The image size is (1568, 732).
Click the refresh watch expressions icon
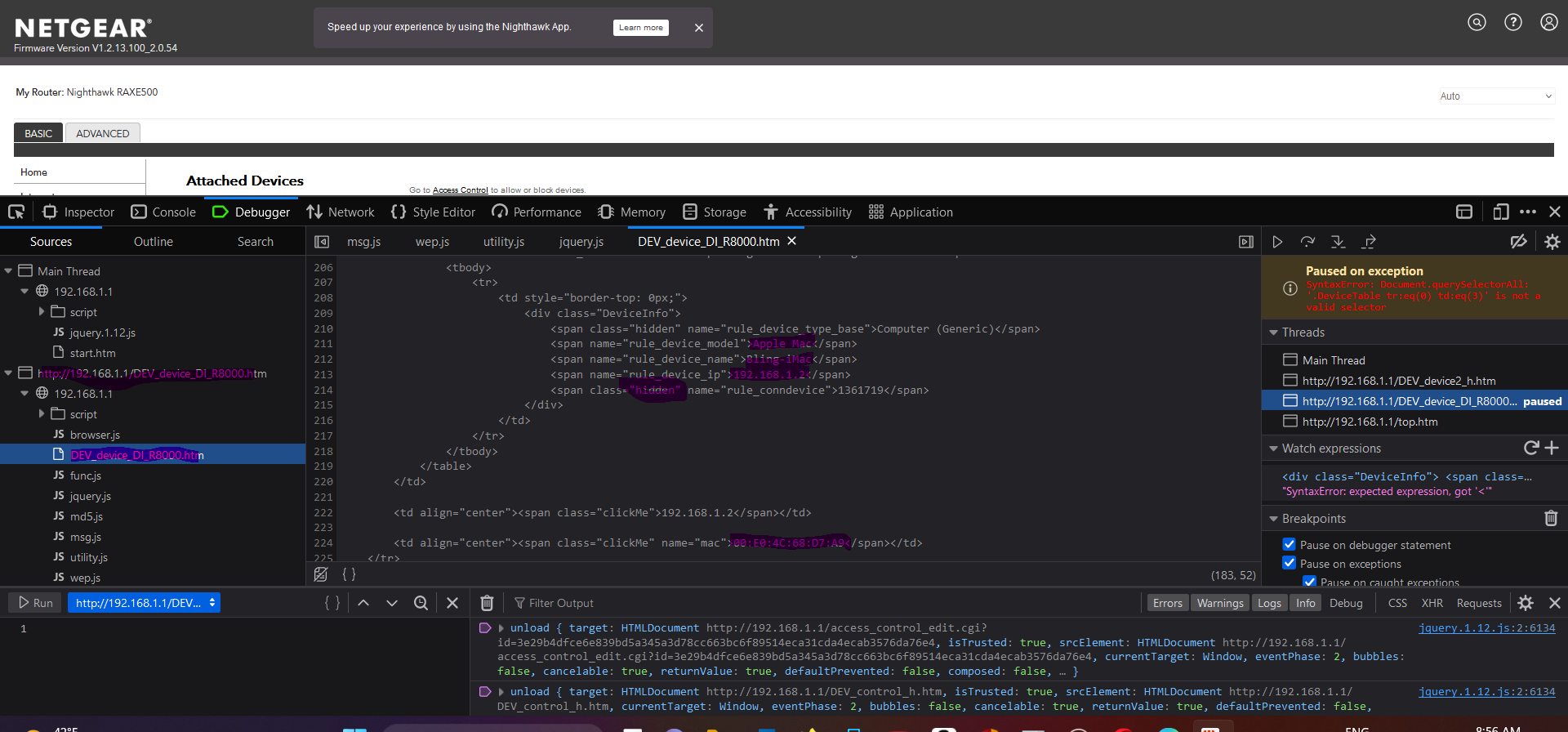pos(1531,448)
